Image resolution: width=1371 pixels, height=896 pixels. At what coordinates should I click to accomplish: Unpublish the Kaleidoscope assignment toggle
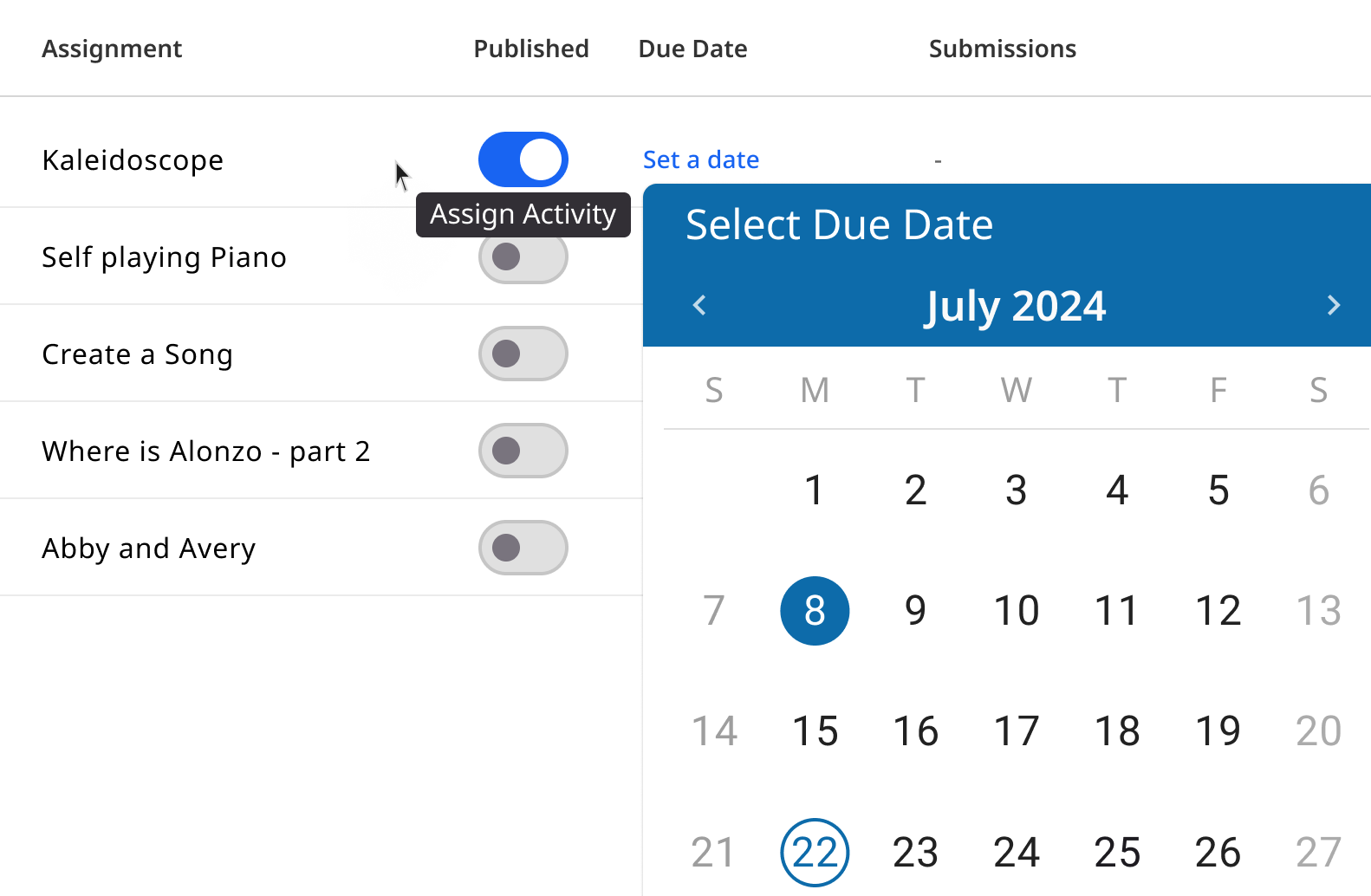[x=523, y=160]
